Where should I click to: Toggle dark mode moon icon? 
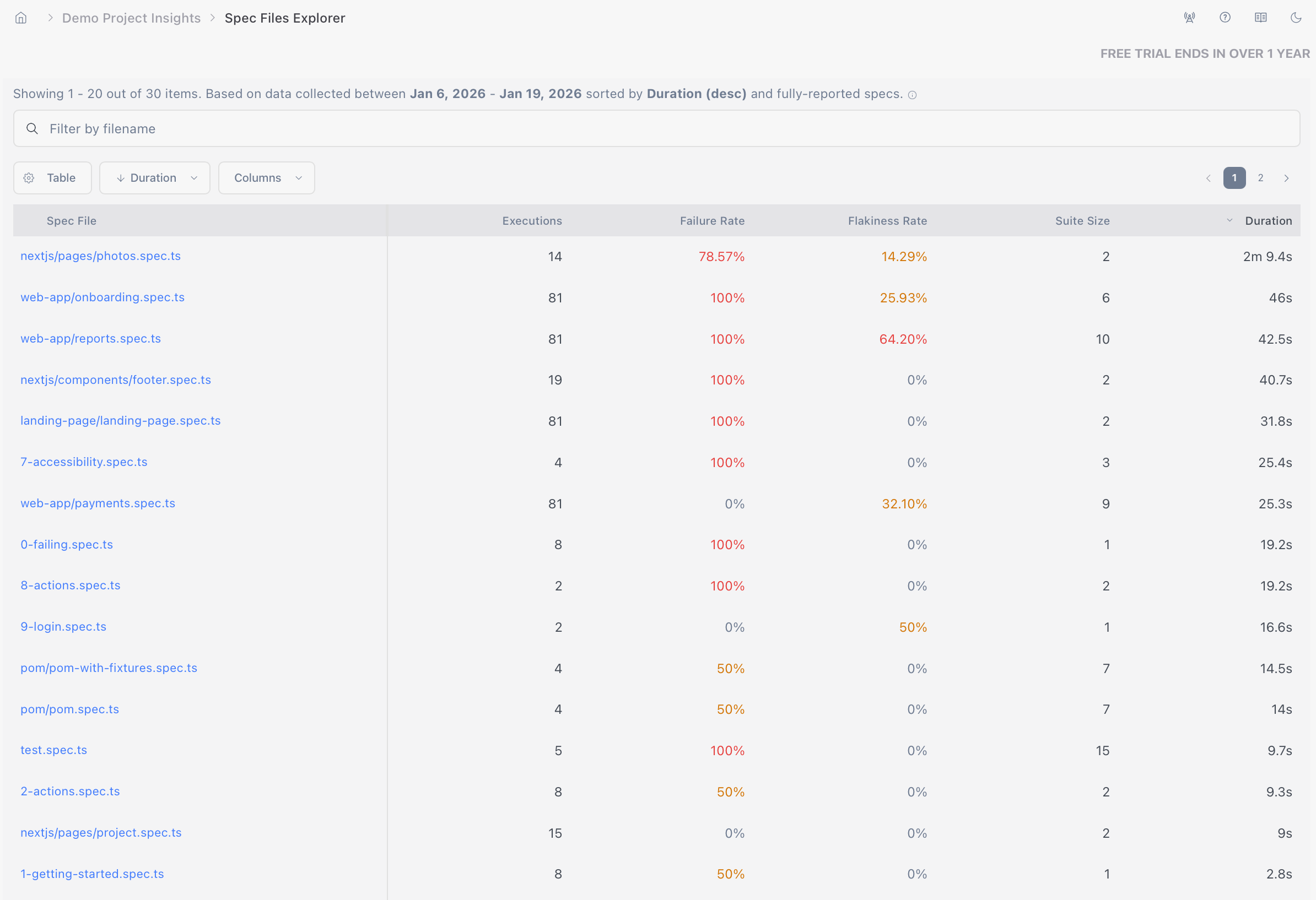click(1296, 18)
